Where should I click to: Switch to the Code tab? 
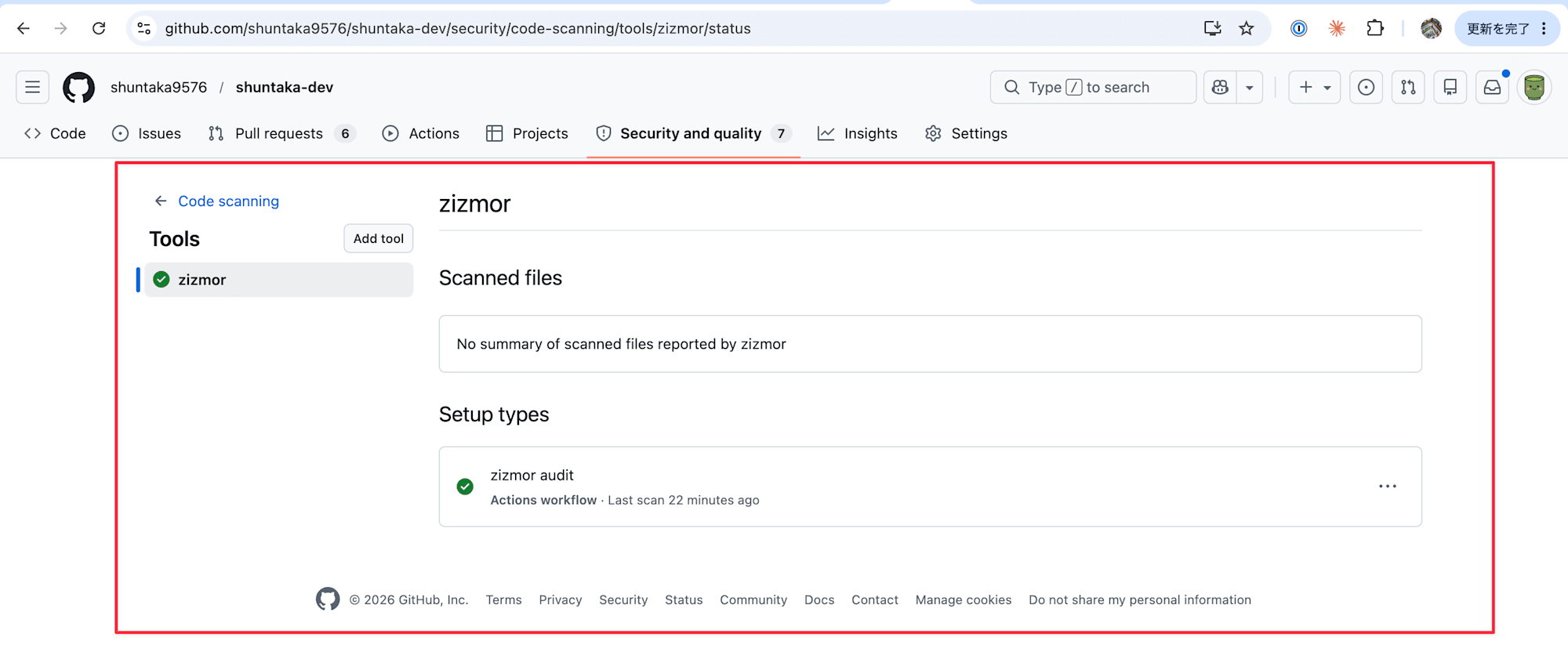tap(55, 133)
